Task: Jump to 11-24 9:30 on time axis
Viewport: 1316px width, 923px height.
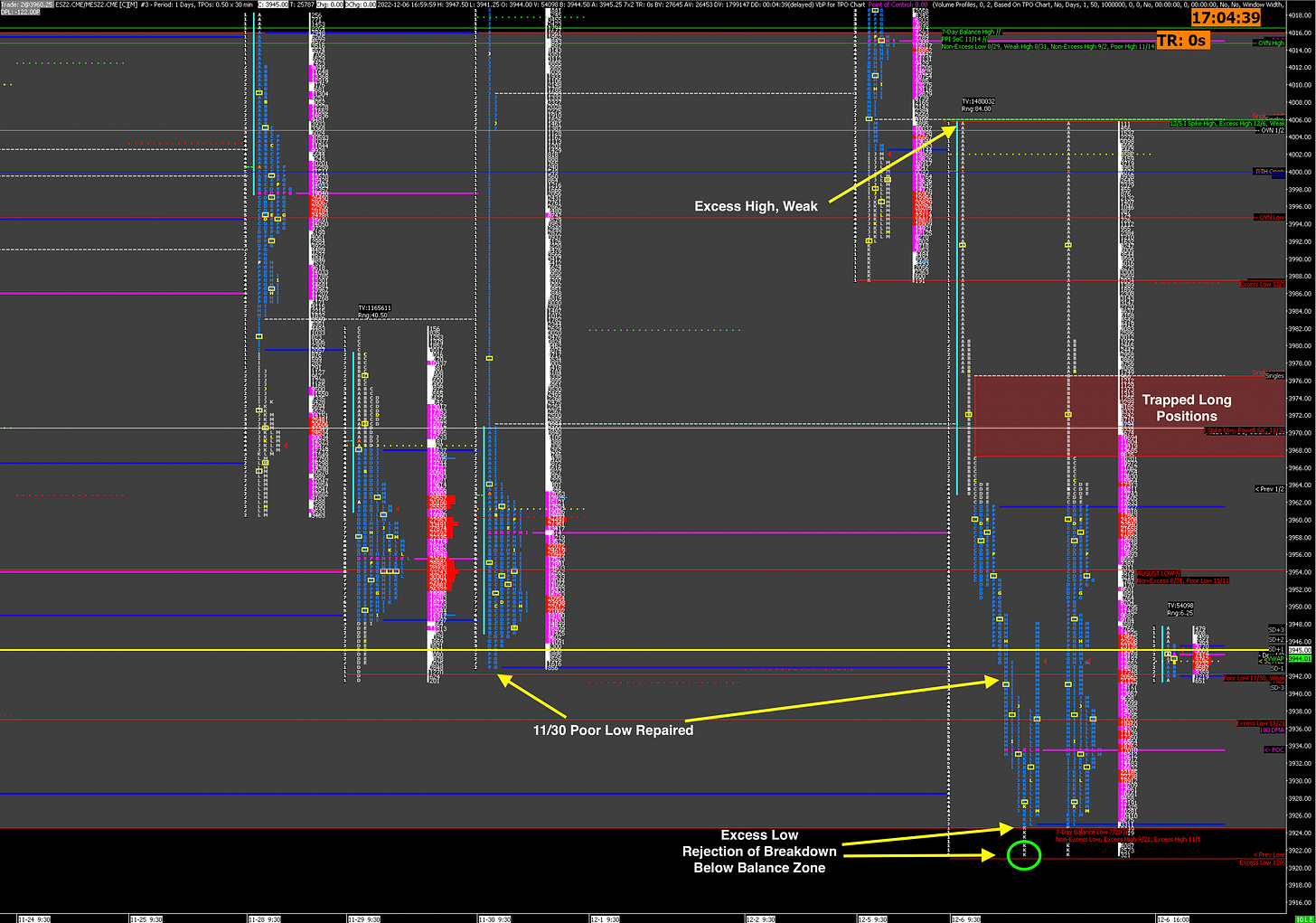Action: click(x=34, y=918)
